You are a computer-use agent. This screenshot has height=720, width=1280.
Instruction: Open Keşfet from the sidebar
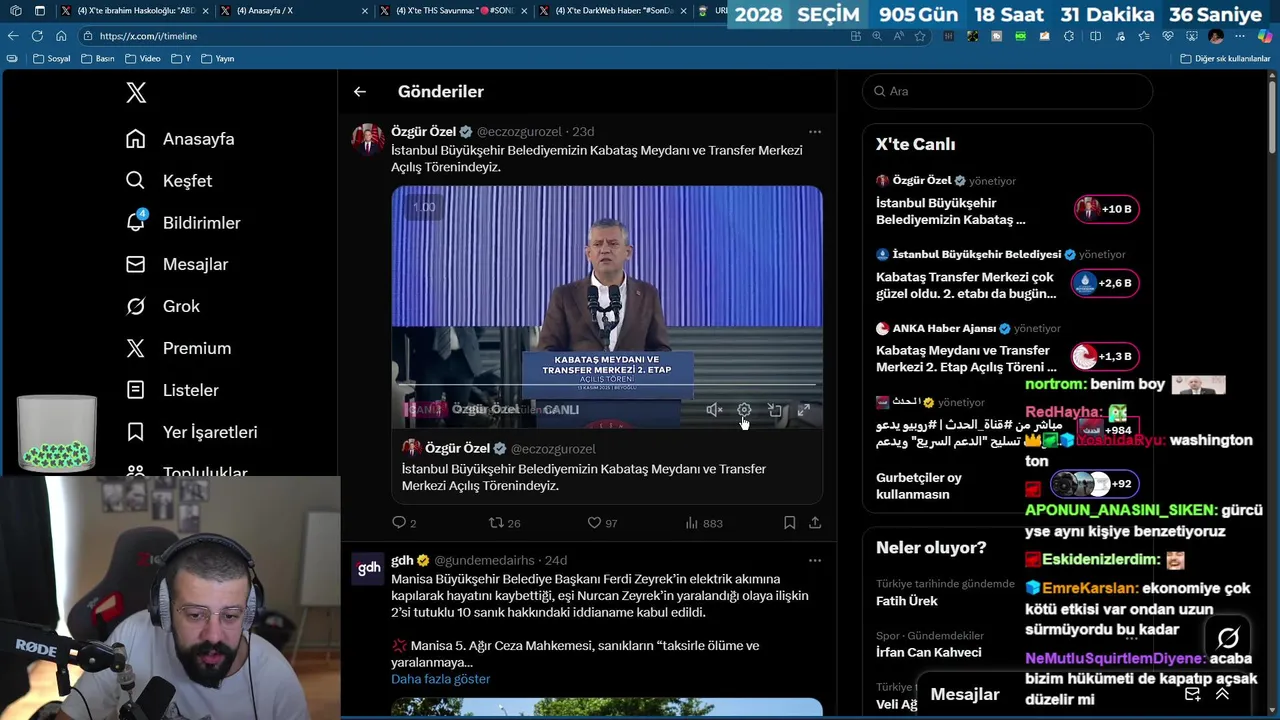168,181
